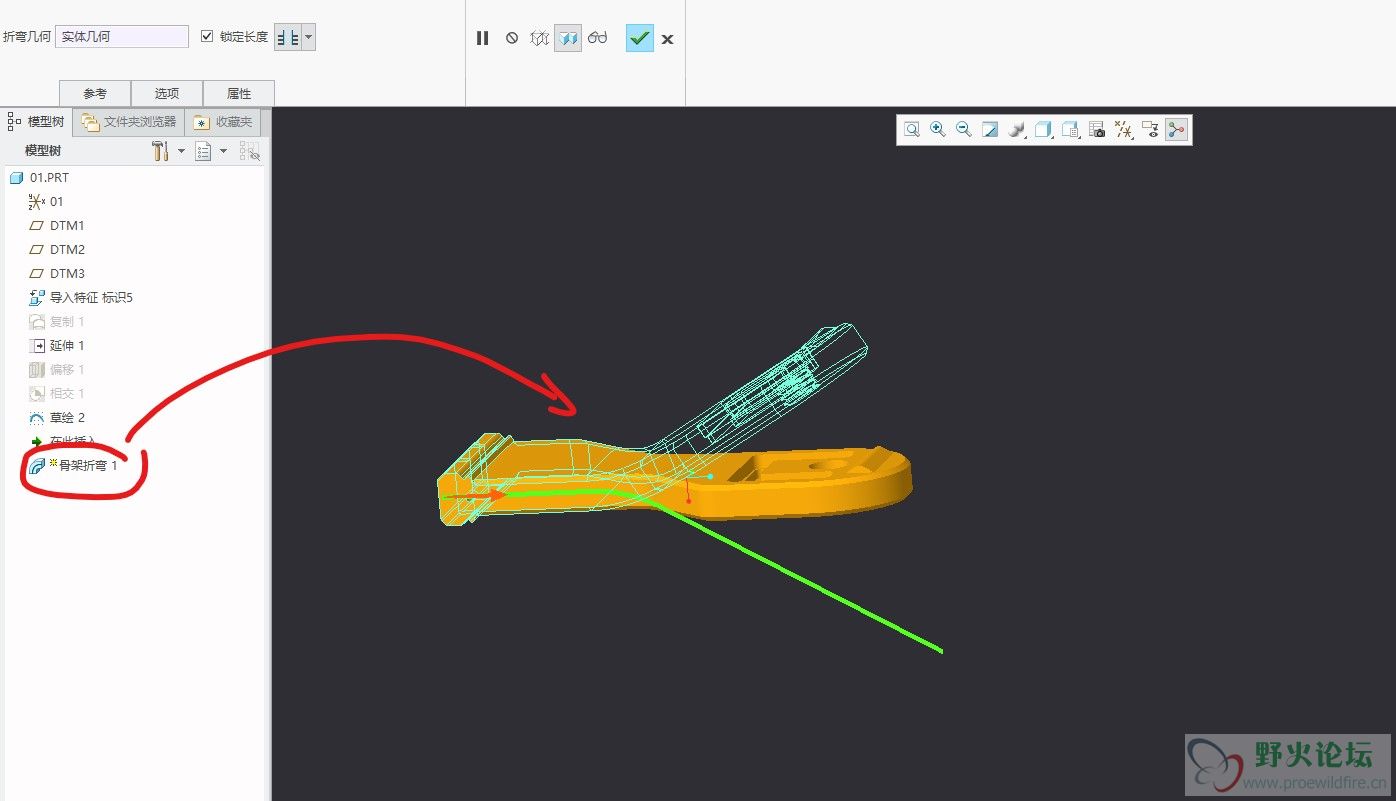Viewport: 1396px width, 801px height.
Task: Open the saved orientations cube menu
Action: coord(1044,129)
